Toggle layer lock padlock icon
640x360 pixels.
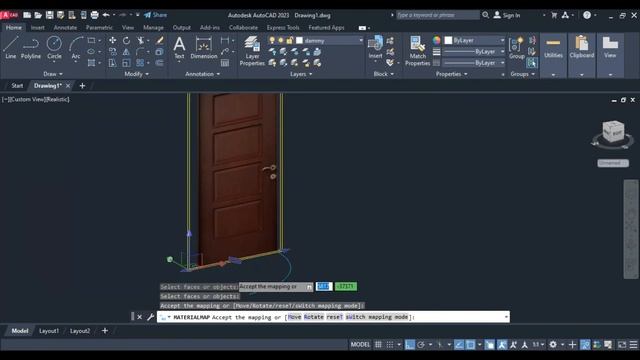(x=289, y=40)
